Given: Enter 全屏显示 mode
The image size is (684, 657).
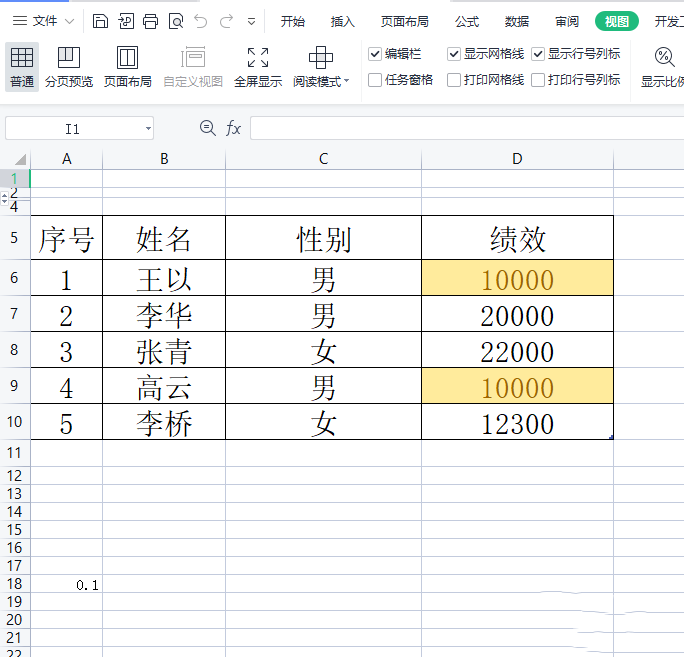Looking at the screenshot, I should click(x=258, y=67).
